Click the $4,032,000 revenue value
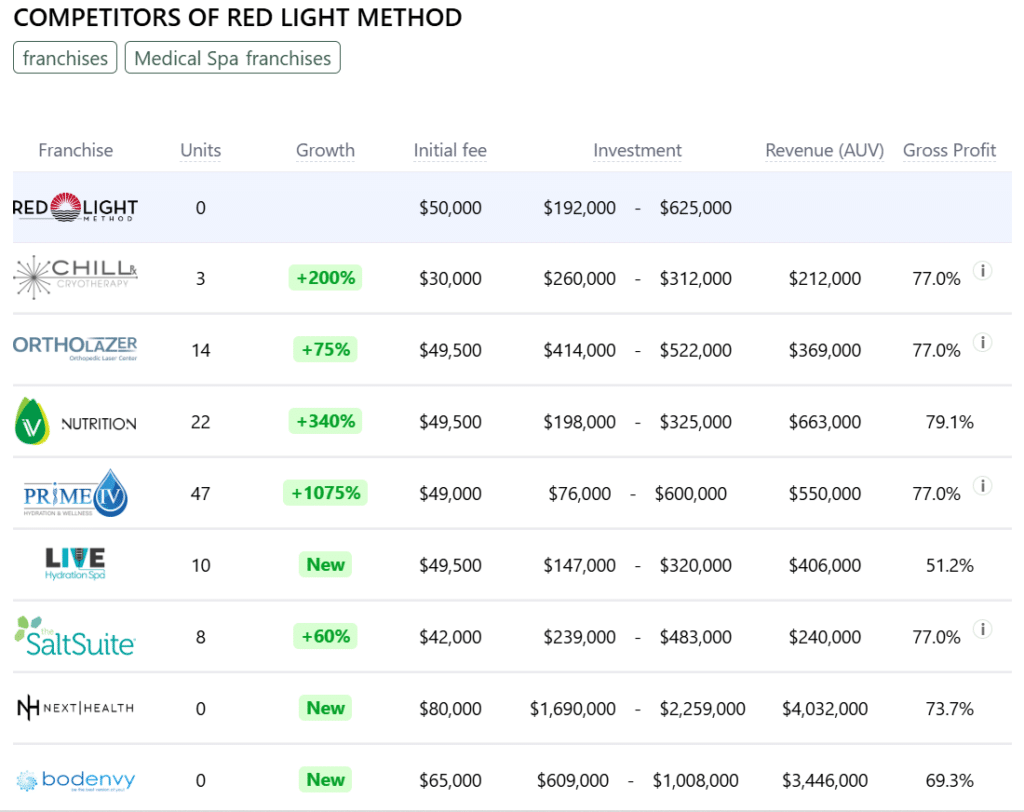 pyautogui.click(x=825, y=709)
